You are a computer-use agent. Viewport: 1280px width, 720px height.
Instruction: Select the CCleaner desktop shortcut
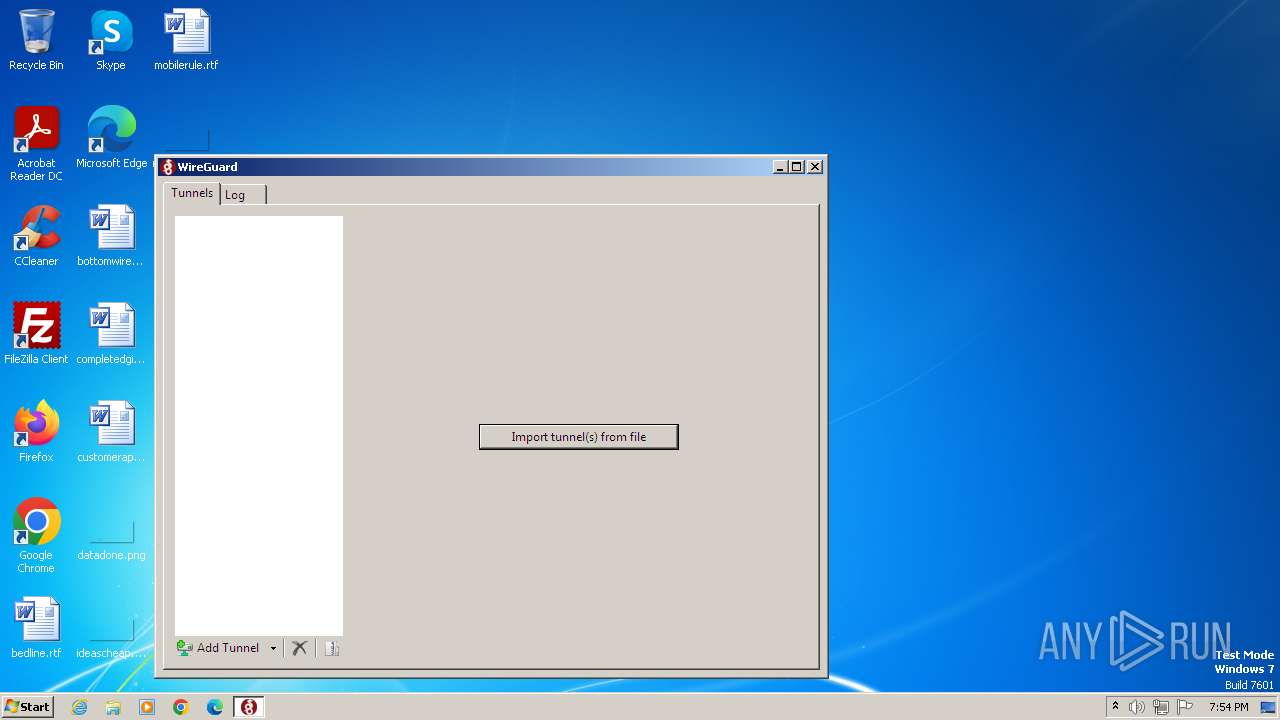click(x=36, y=236)
